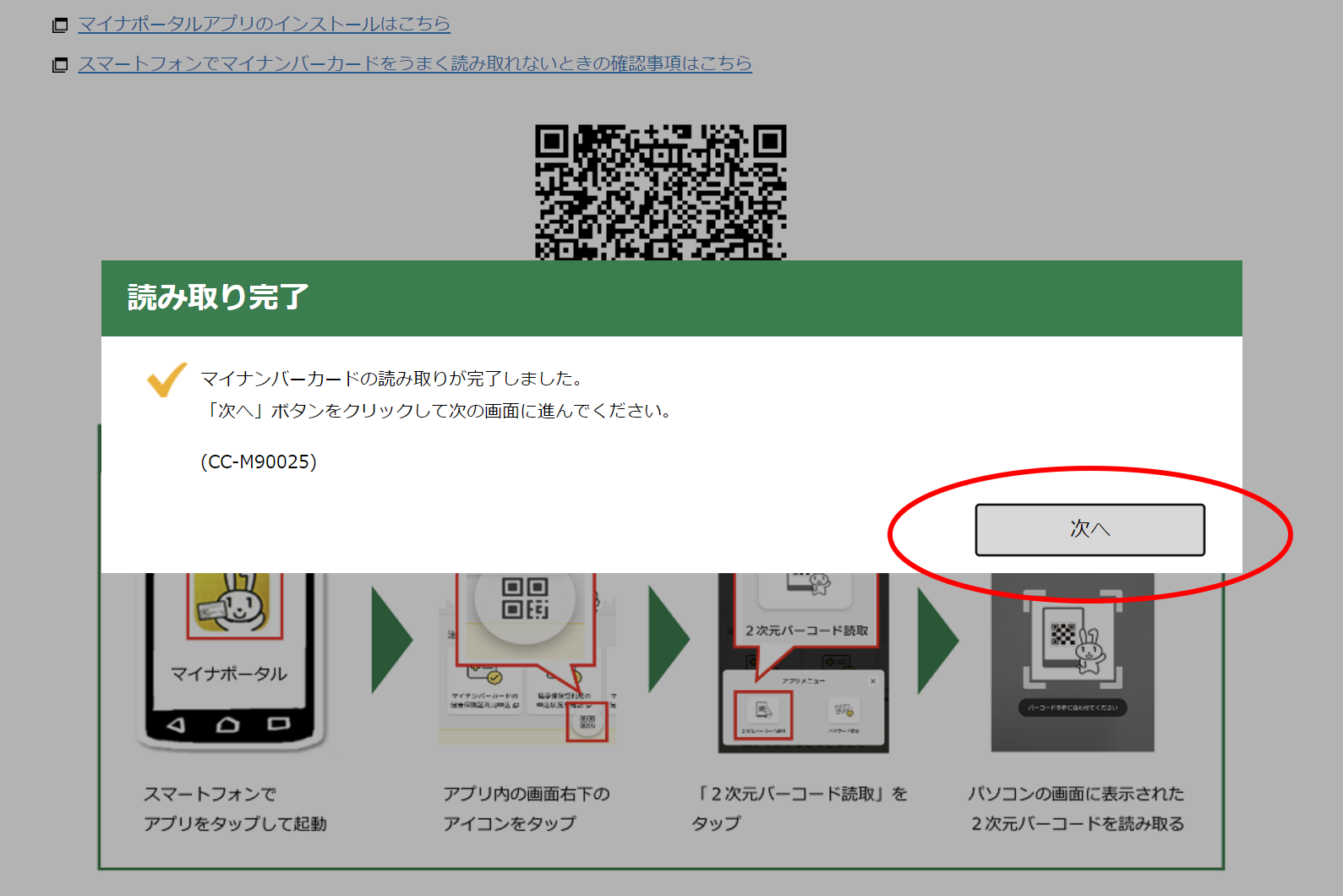1343x896 pixels.
Task: Click the 「2次元バーコード読取」をタップ caption
Action: pos(800,808)
